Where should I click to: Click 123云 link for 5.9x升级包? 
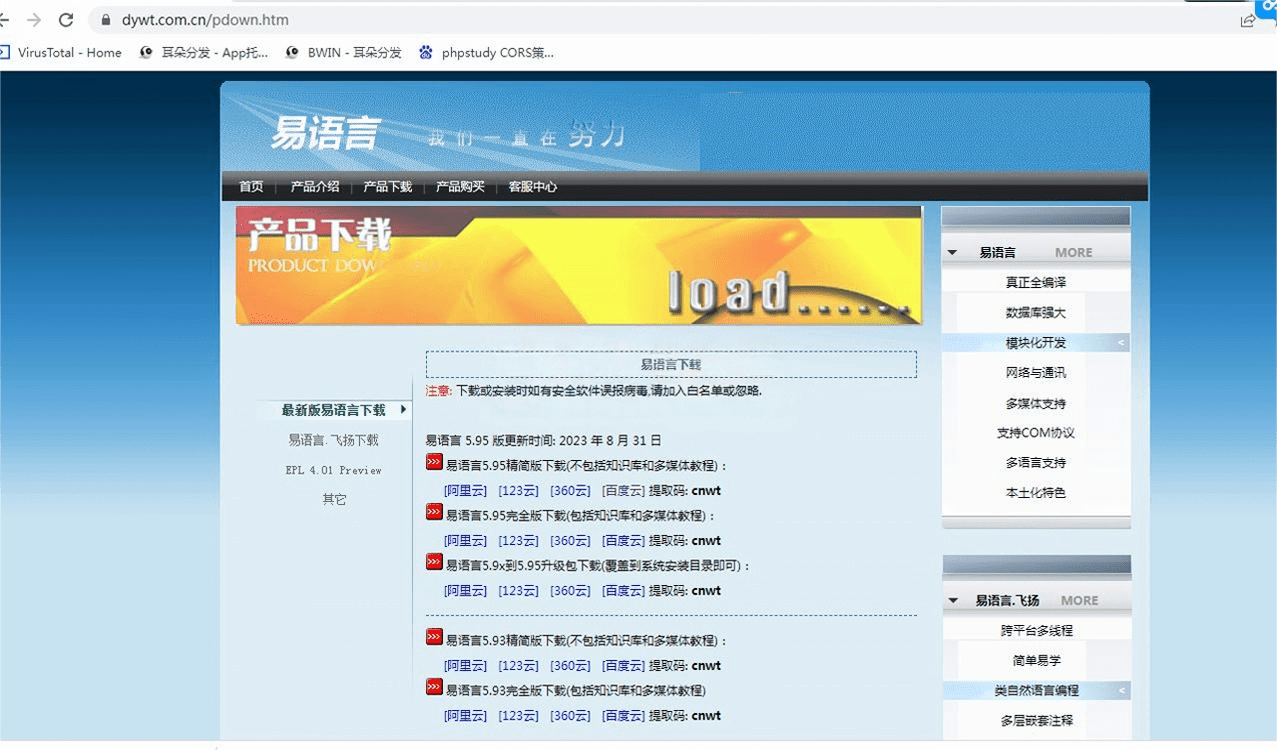coord(518,591)
